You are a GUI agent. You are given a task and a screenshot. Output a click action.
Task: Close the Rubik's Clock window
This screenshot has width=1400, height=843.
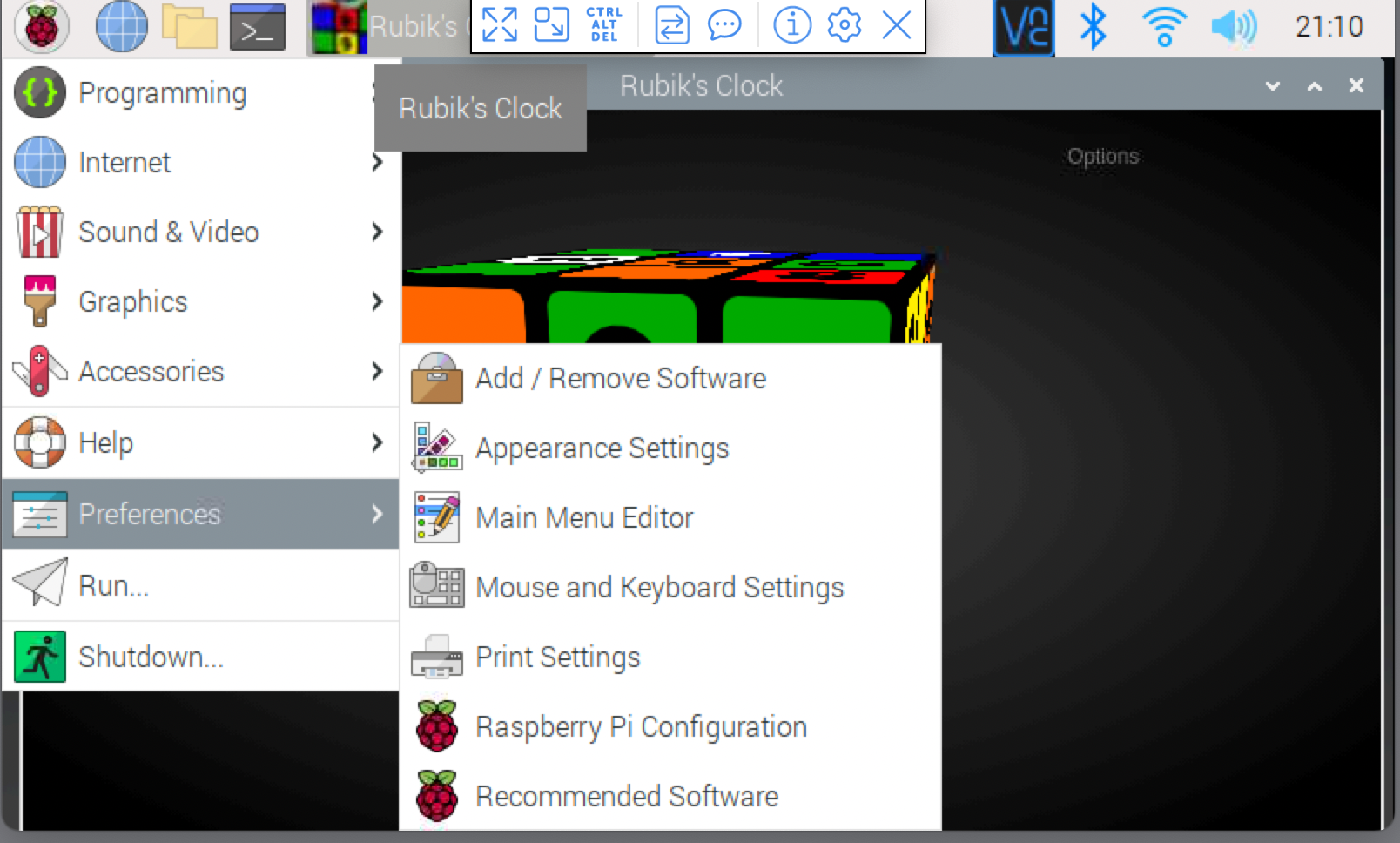coord(1356,85)
